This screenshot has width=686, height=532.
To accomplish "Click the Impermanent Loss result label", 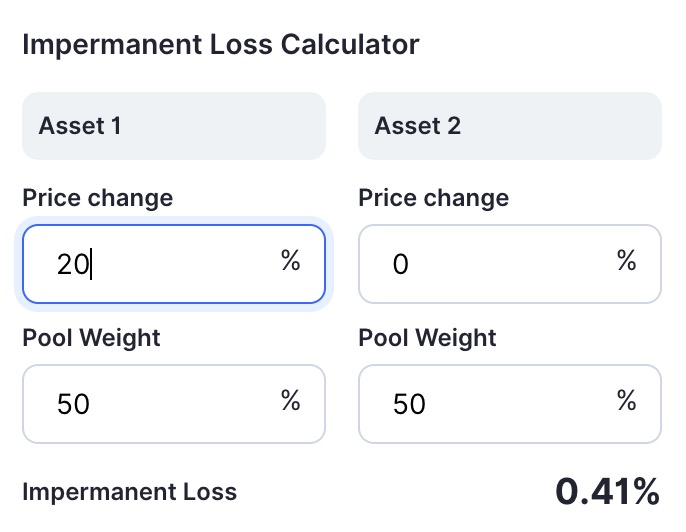I will coord(130,491).
